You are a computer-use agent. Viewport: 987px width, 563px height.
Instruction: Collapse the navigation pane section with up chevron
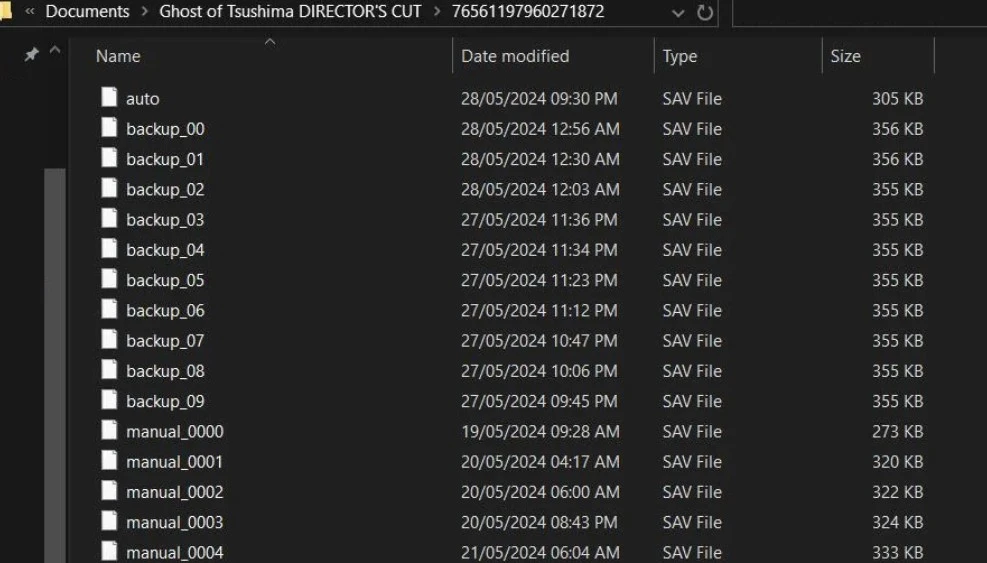click(x=54, y=50)
